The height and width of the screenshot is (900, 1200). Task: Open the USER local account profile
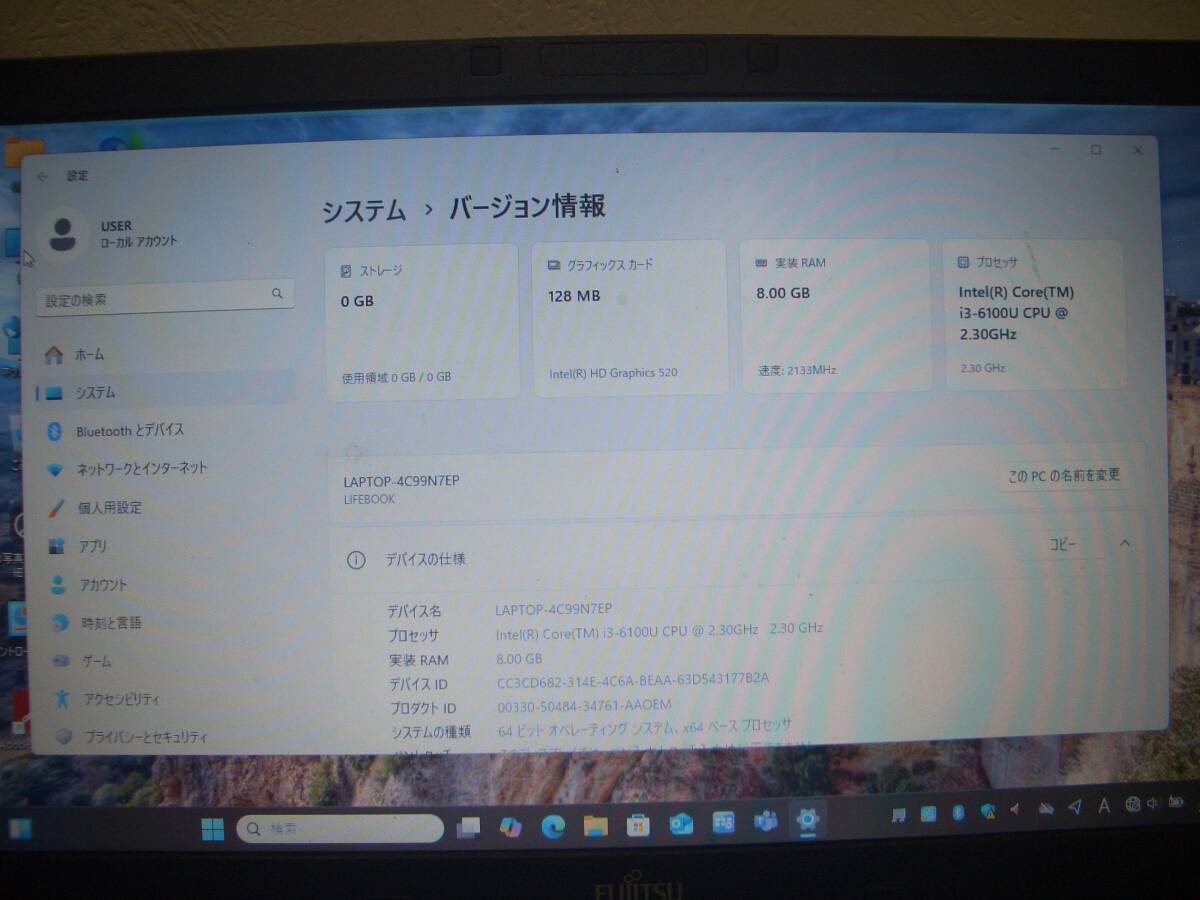(110, 234)
